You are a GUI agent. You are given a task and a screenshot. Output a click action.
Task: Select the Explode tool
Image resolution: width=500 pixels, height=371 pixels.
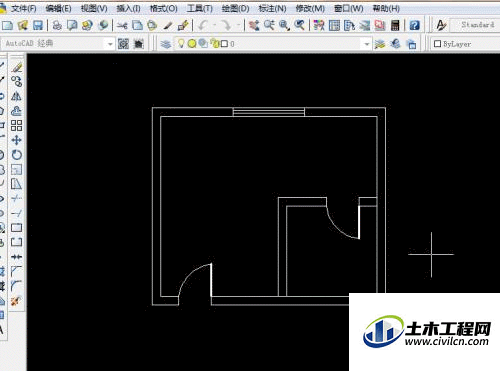[16, 301]
